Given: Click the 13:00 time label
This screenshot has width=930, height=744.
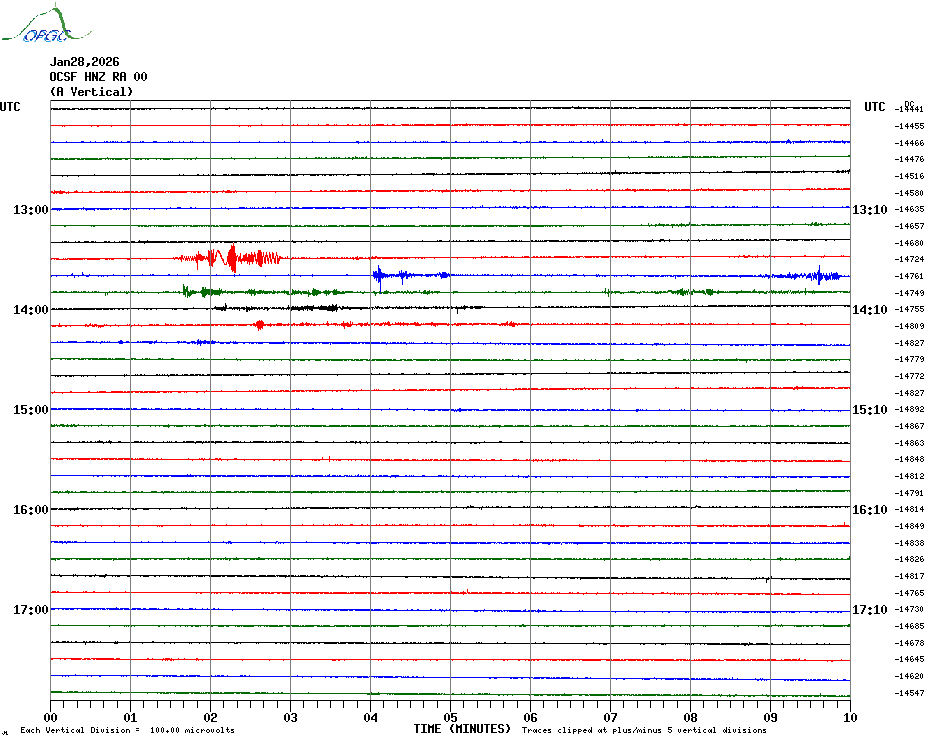Looking at the screenshot, I should click(31, 209).
